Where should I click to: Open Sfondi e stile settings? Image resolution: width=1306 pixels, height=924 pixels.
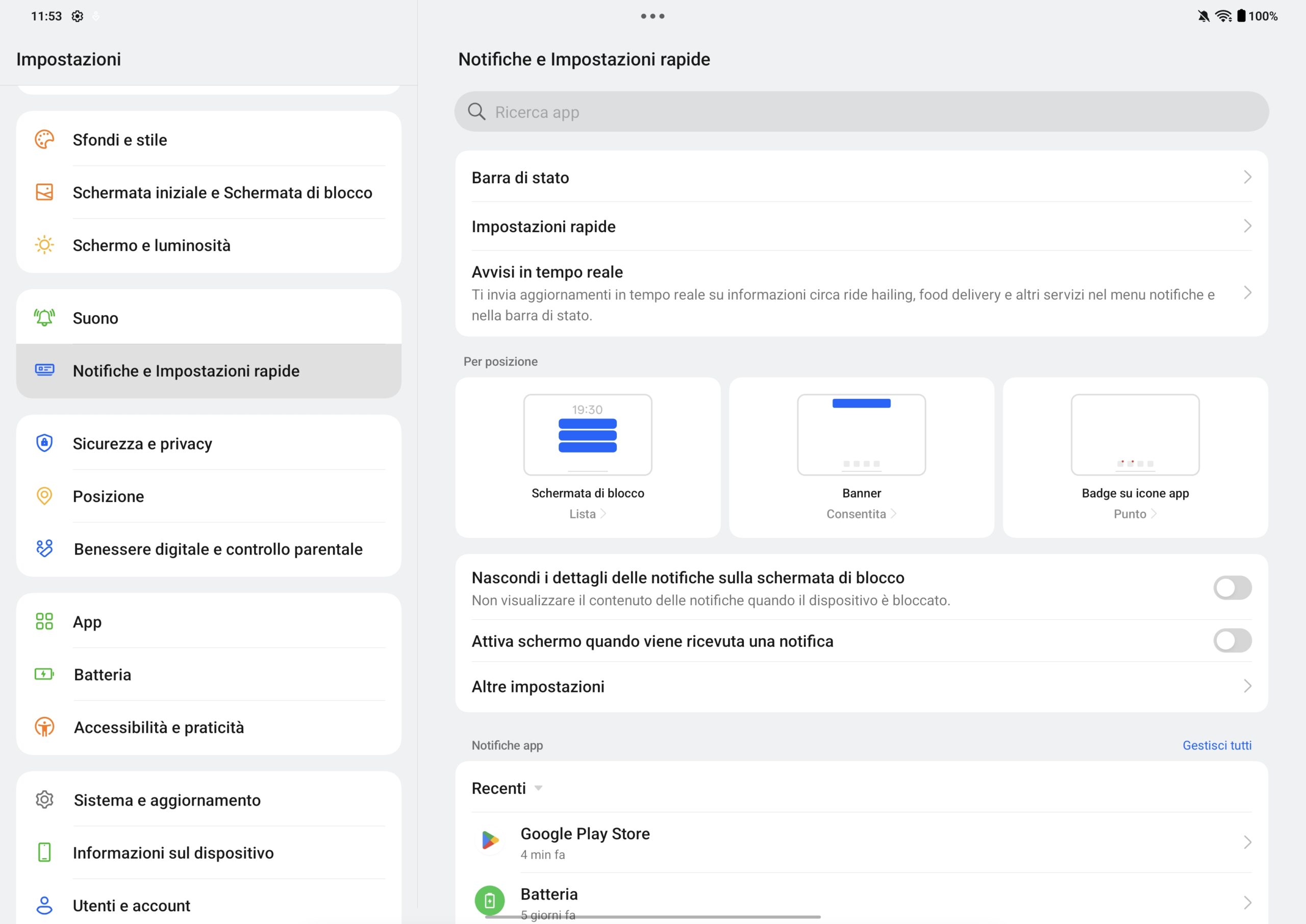tap(209, 139)
